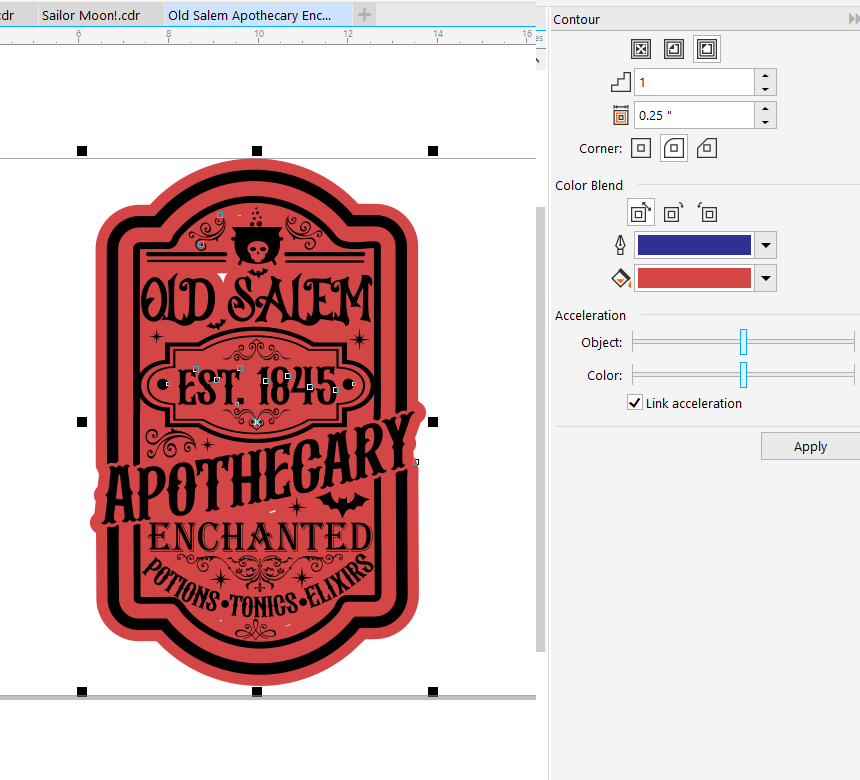Choose the bevel corner style
This screenshot has height=780, width=860.
point(707,148)
